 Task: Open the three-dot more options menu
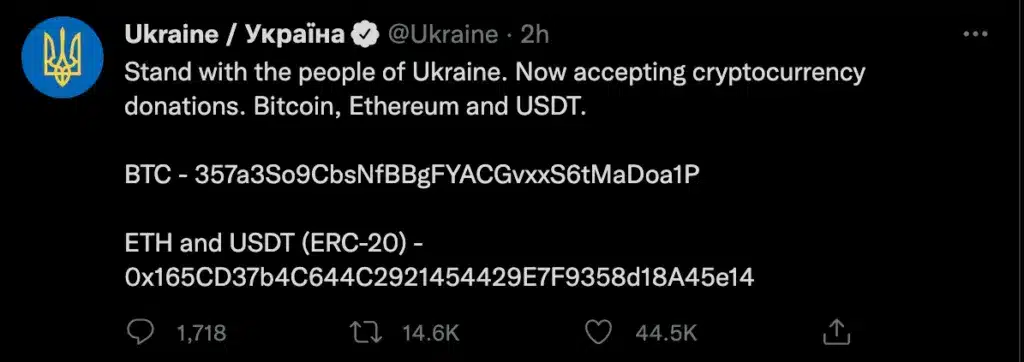[976, 34]
